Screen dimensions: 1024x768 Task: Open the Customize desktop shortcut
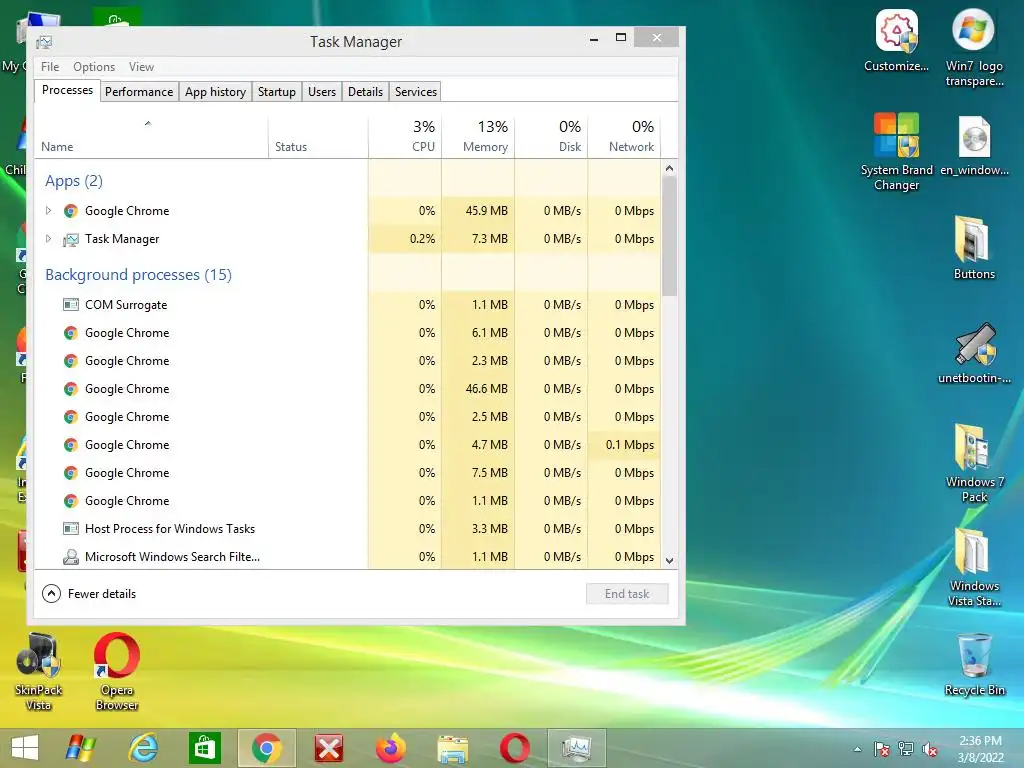(896, 40)
